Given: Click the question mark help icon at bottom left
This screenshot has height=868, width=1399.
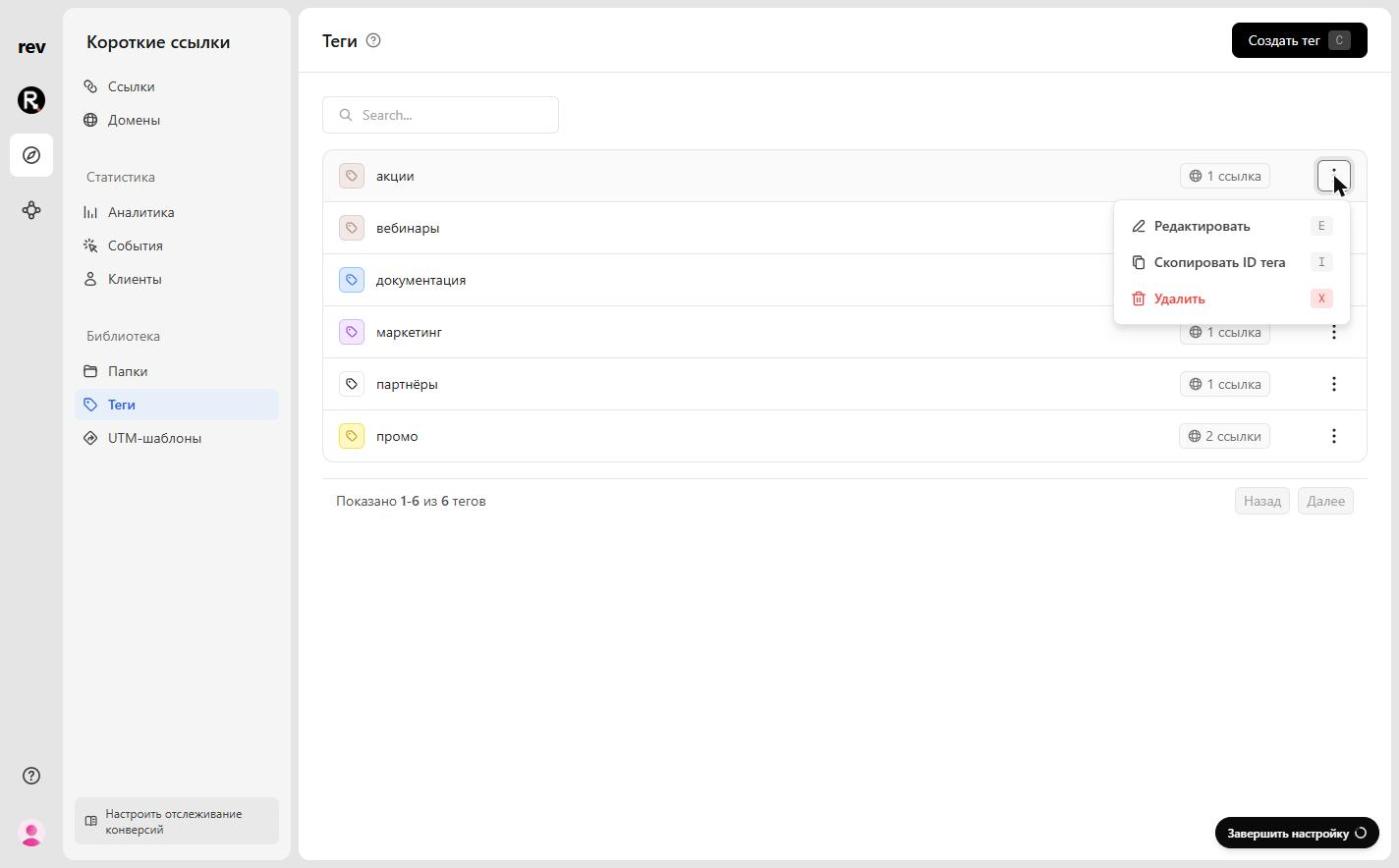Looking at the screenshot, I should 31,776.
